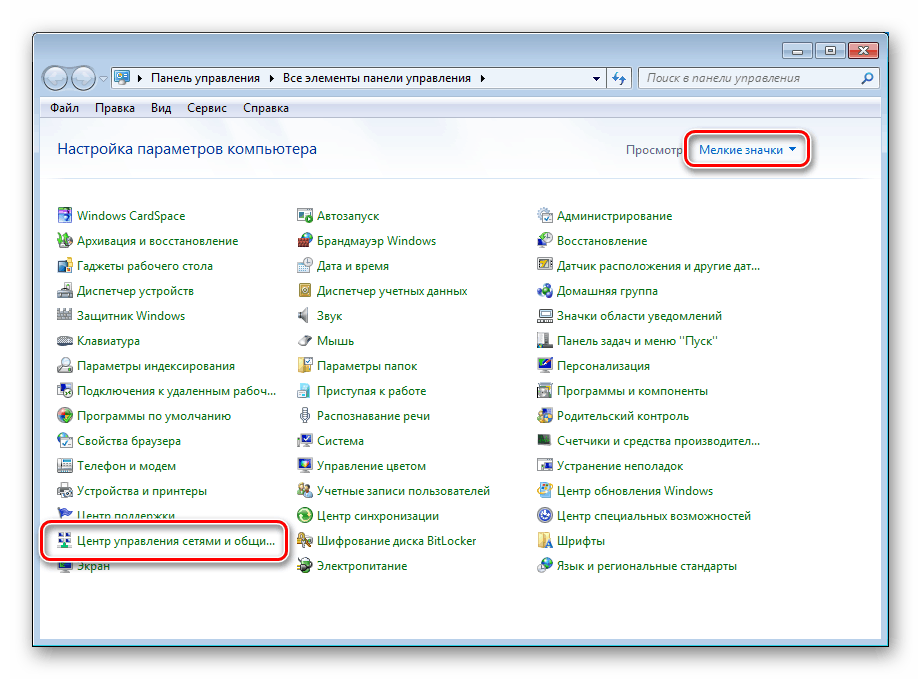Open the Windows CardSpace icon
921x679 pixels.
tap(65, 216)
